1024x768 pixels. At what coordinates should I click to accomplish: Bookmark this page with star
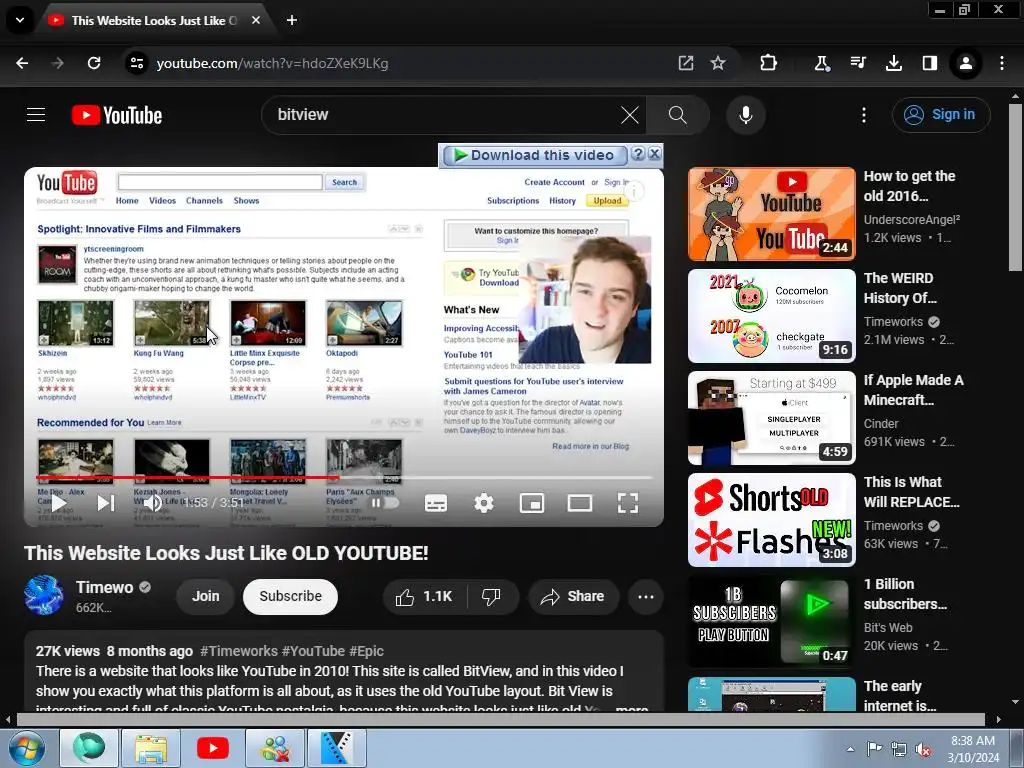718,63
